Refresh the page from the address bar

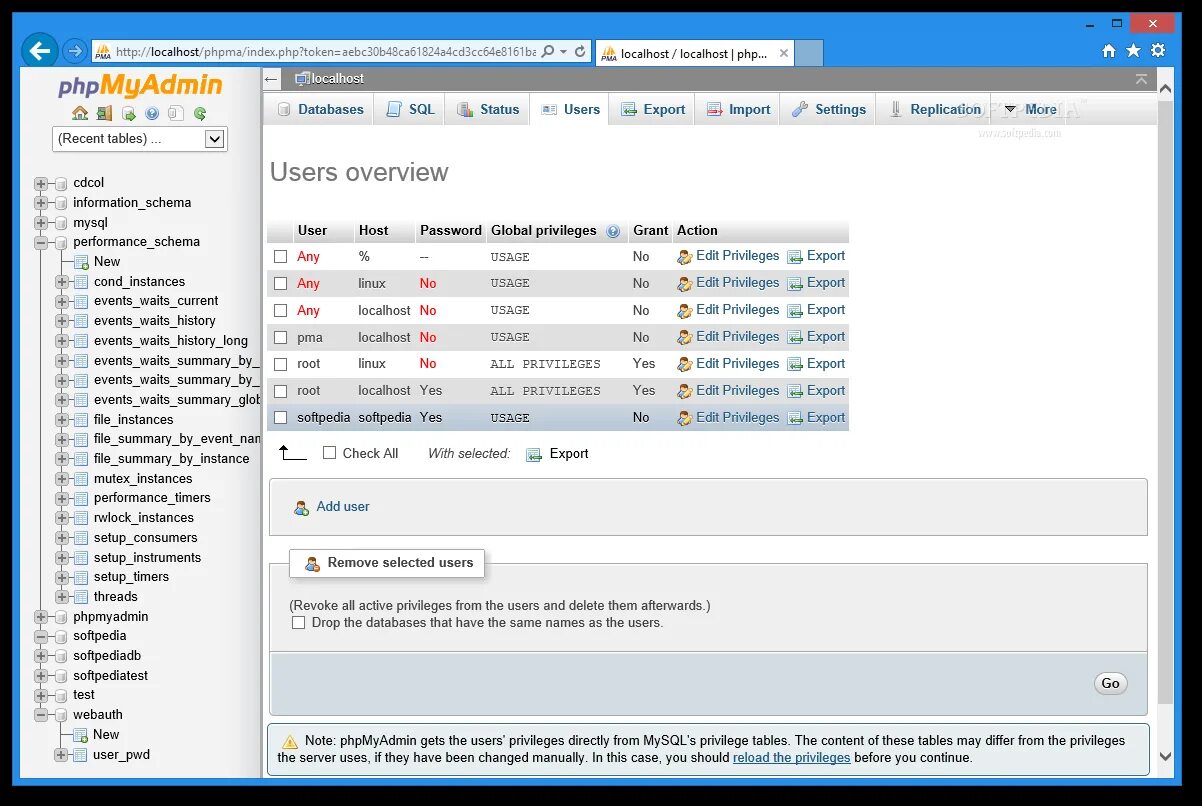pyautogui.click(x=580, y=51)
